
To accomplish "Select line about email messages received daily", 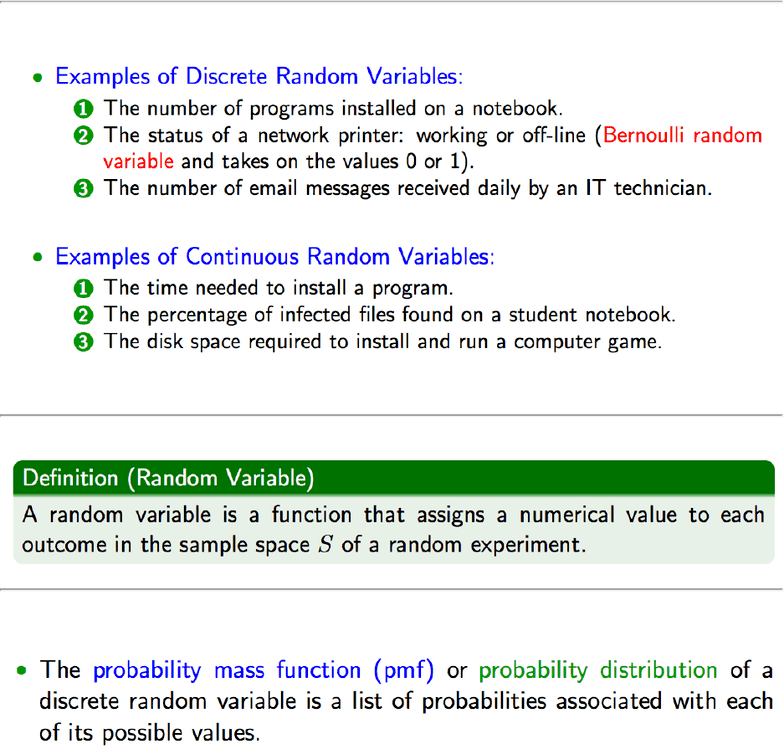I will point(408,188).
